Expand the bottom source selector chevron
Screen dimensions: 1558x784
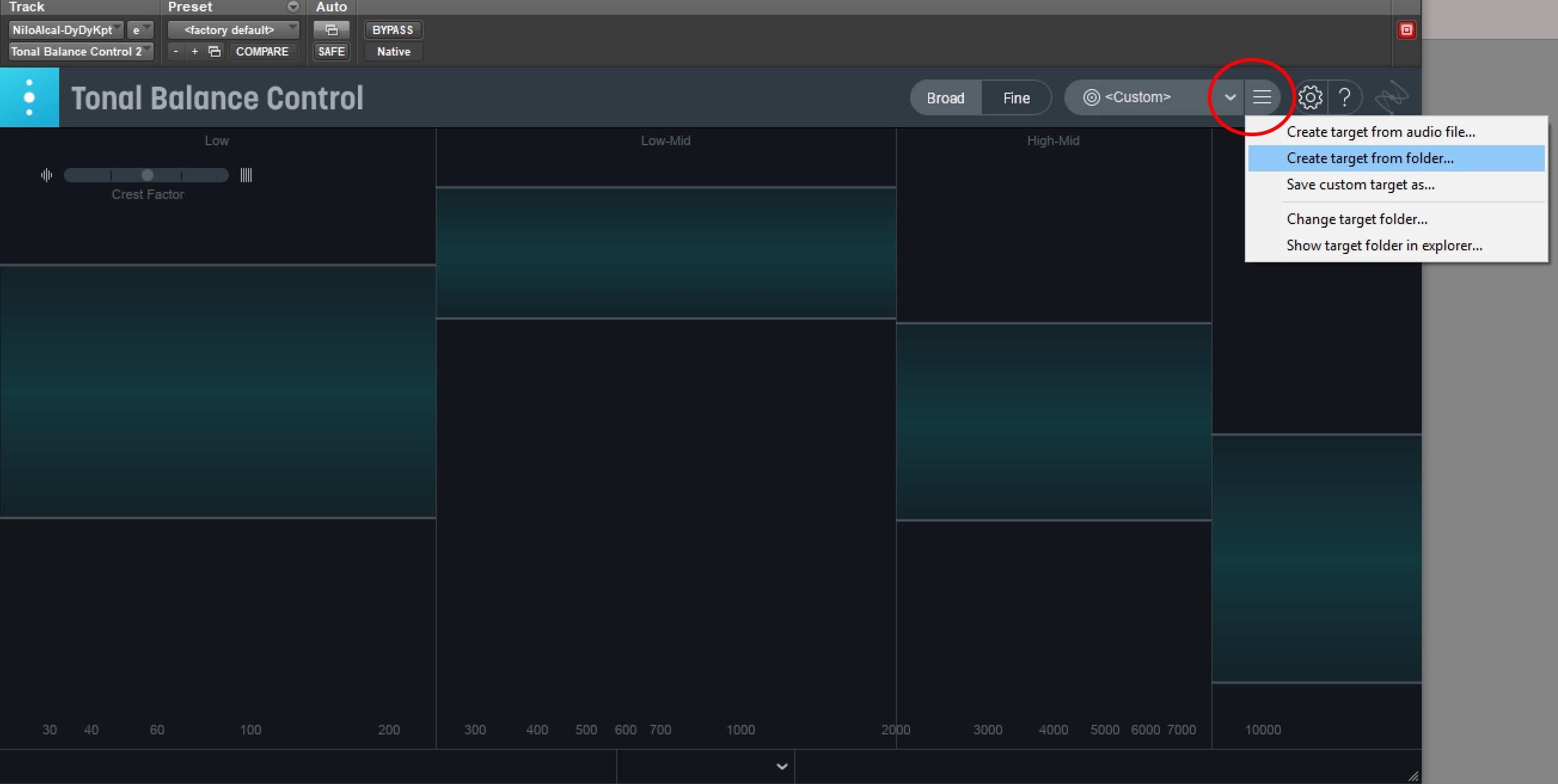[782, 767]
